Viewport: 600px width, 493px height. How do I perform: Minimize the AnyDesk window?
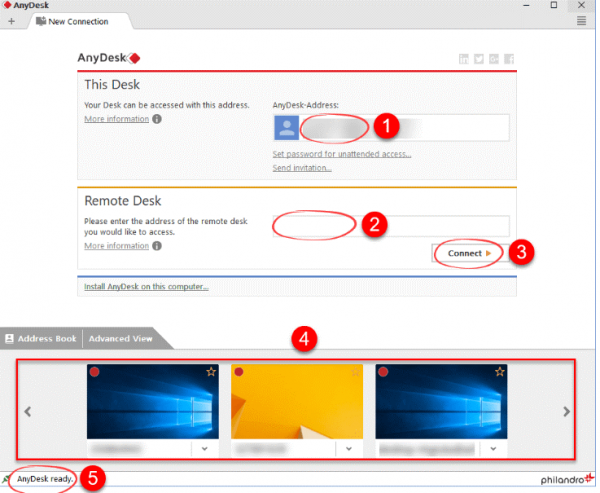pos(526,5)
